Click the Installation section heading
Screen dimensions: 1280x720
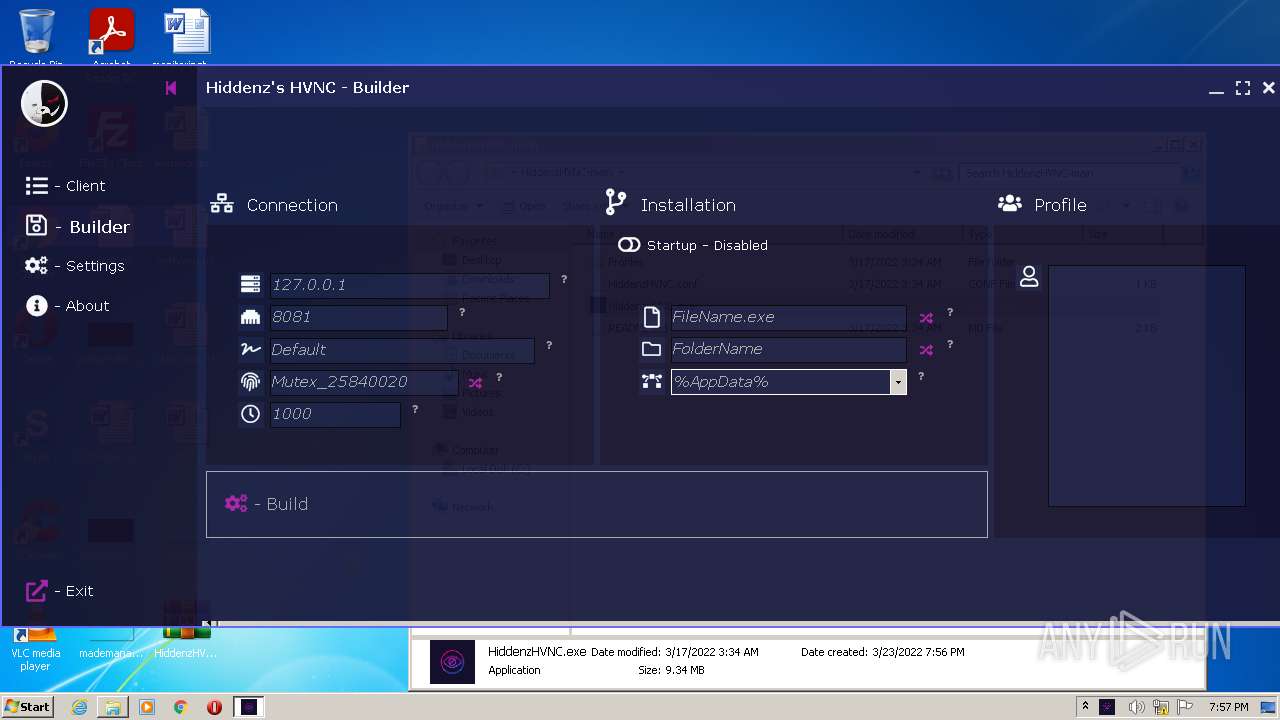pos(688,205)
